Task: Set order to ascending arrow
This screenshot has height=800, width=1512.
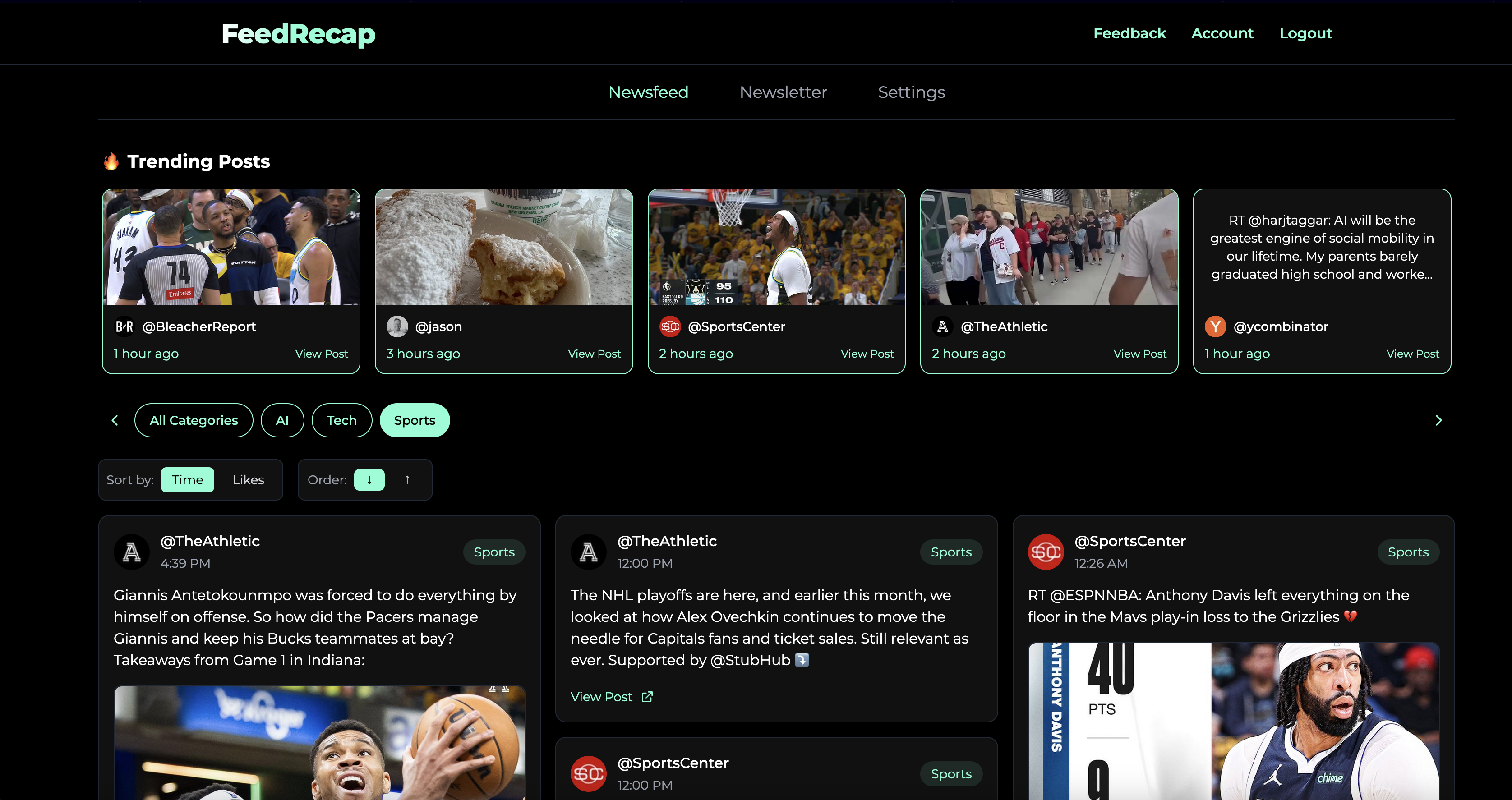Action: [x=407, y=480]
